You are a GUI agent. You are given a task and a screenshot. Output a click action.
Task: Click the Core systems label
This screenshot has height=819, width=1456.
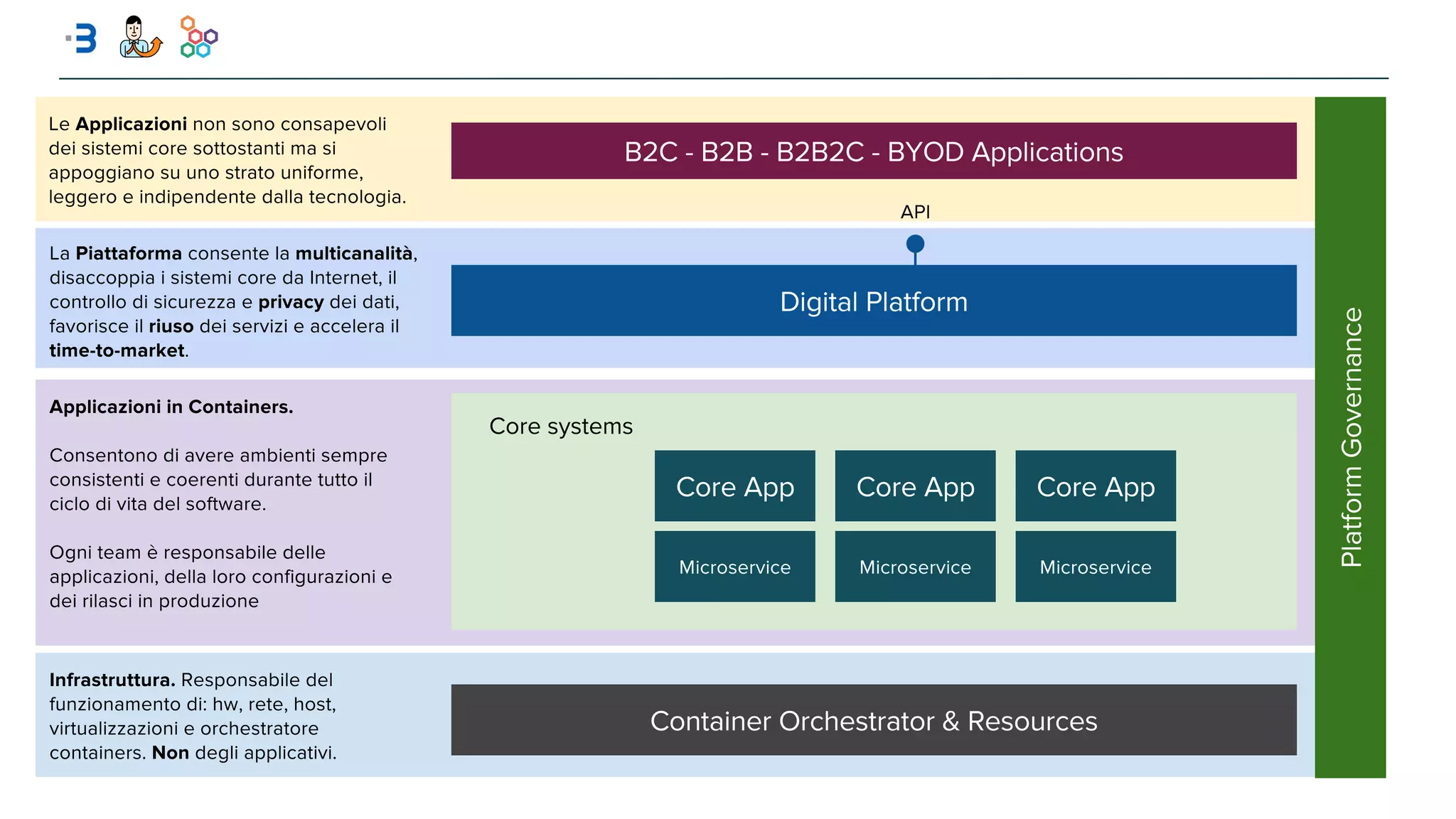pos(560,426)
